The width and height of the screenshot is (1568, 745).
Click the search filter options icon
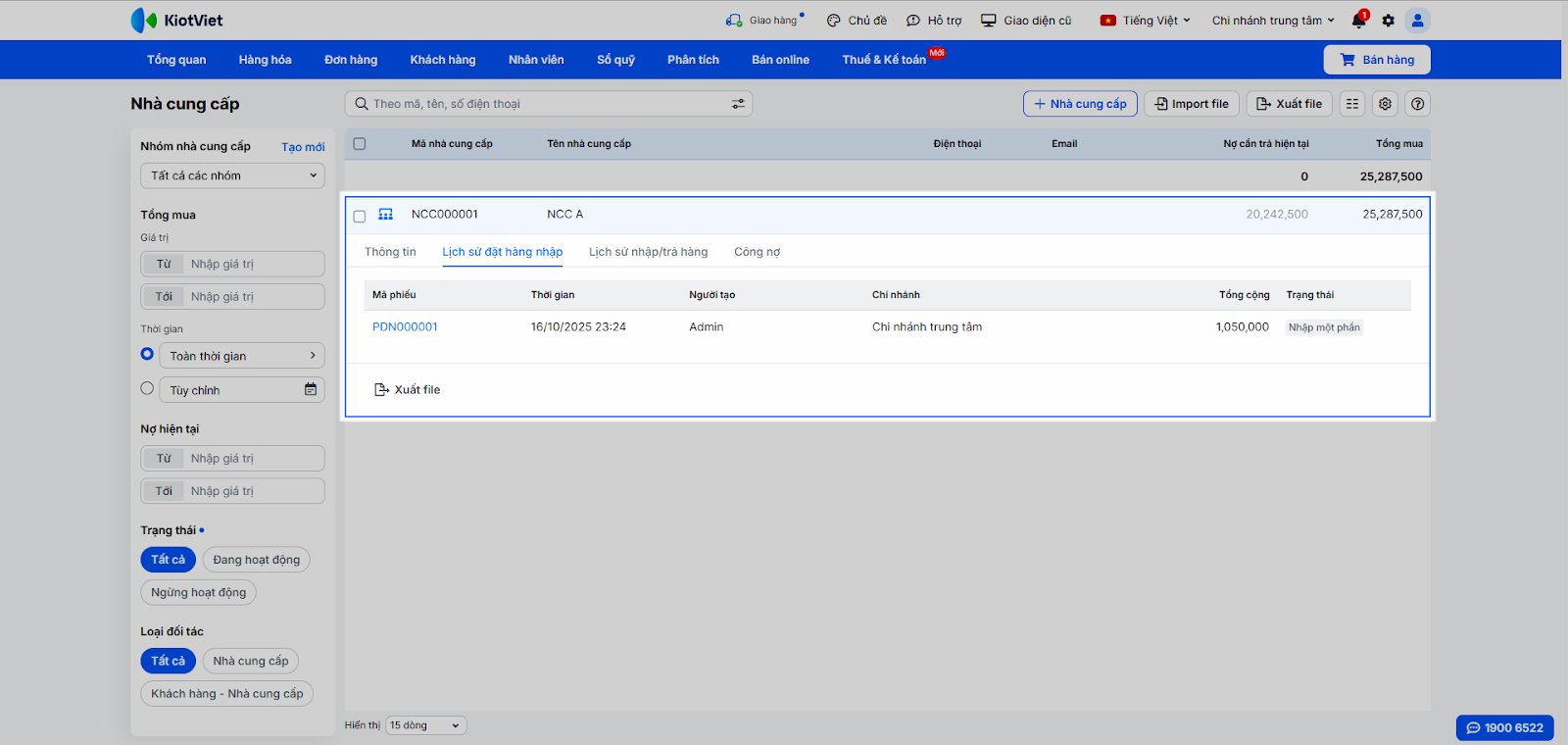(x=738, y=104)
